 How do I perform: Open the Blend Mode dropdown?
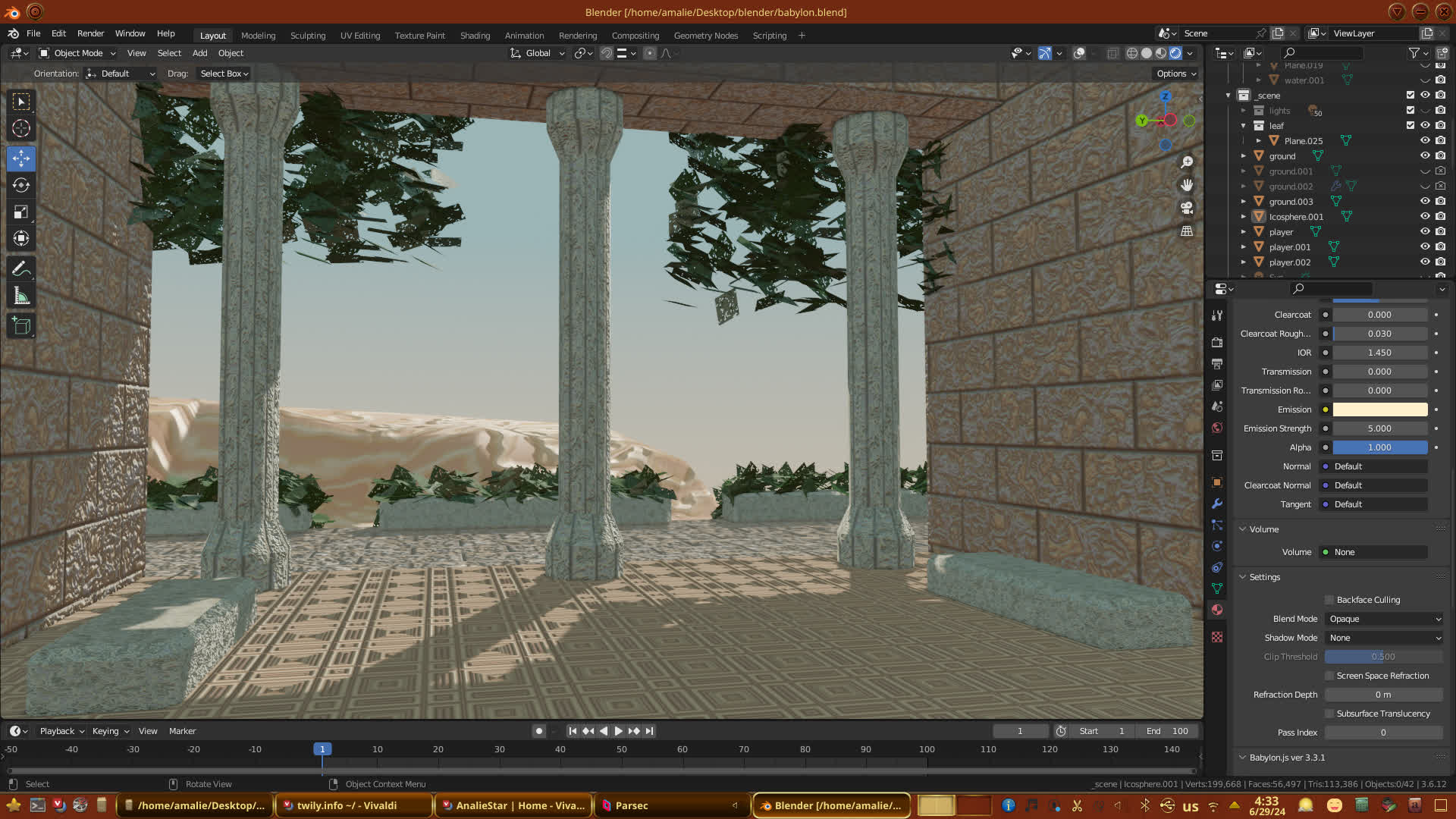click(x=1384, y=619)
